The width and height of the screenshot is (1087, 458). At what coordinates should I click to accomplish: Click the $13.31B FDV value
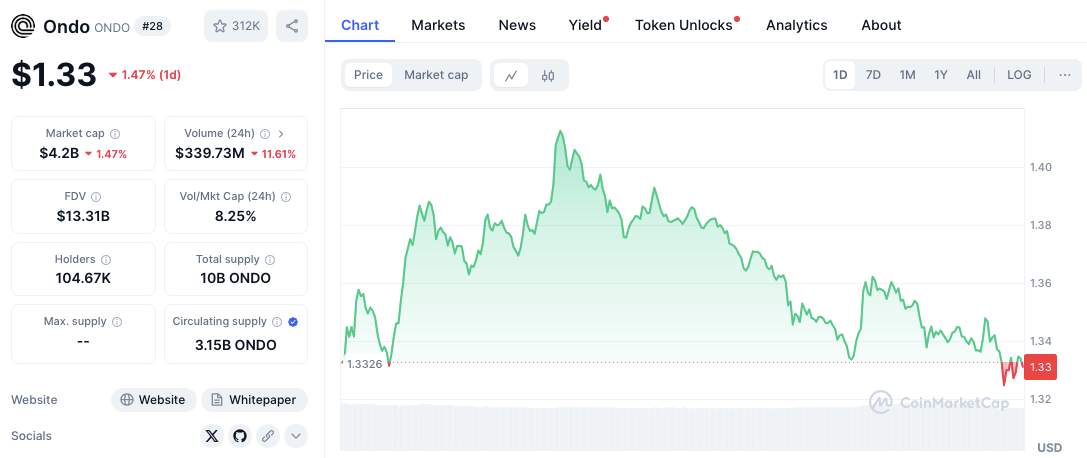point(83,216)
